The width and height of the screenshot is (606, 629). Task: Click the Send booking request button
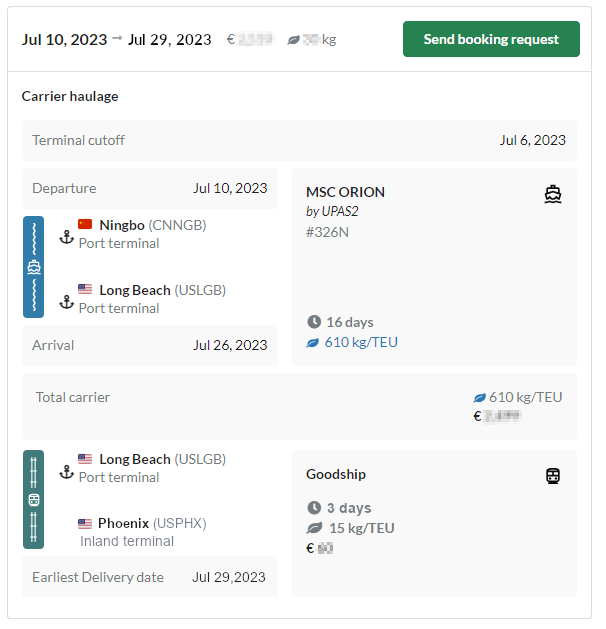pos(491,39)
